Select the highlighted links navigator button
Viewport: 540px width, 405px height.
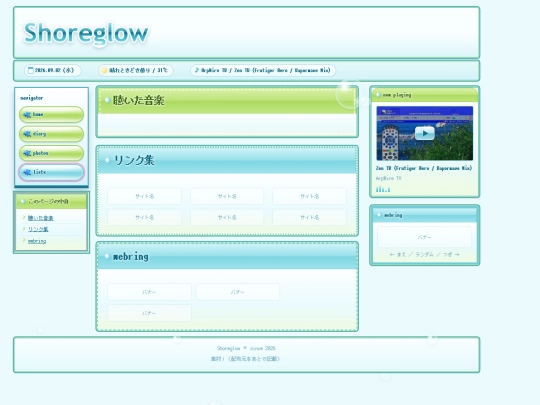point(51,172)
